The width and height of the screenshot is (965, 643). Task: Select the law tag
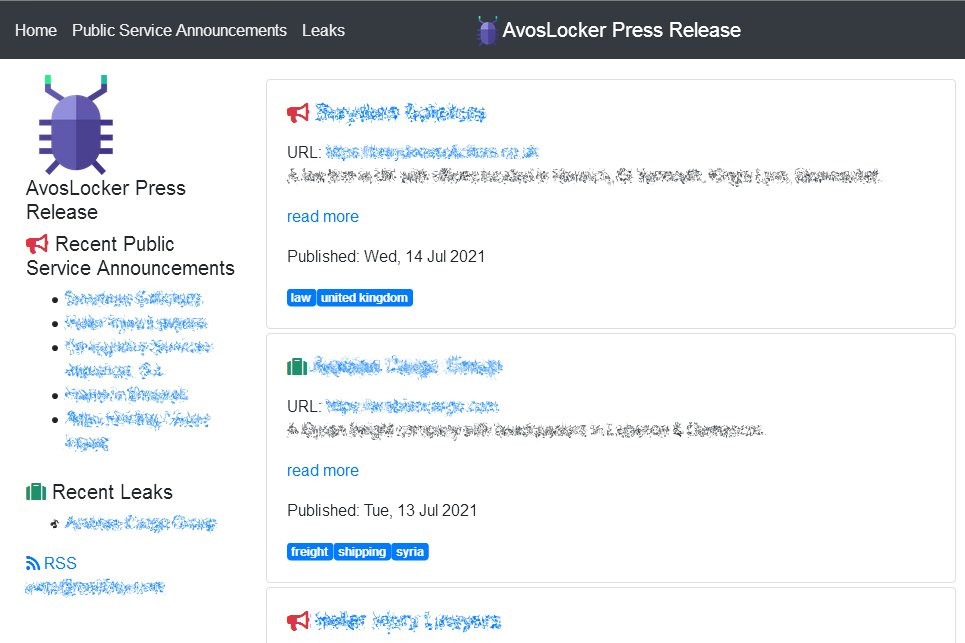point(301,298)
